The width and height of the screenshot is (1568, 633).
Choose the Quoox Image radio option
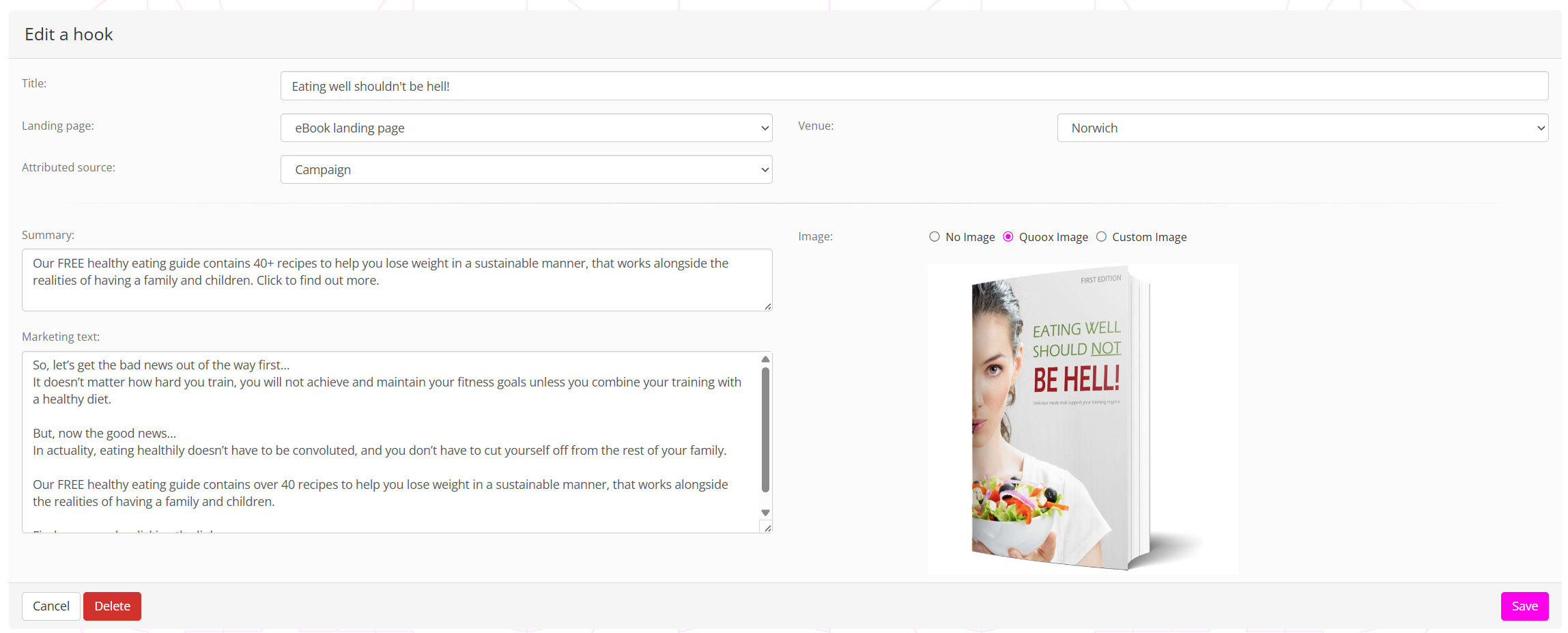coord(1008,237)
